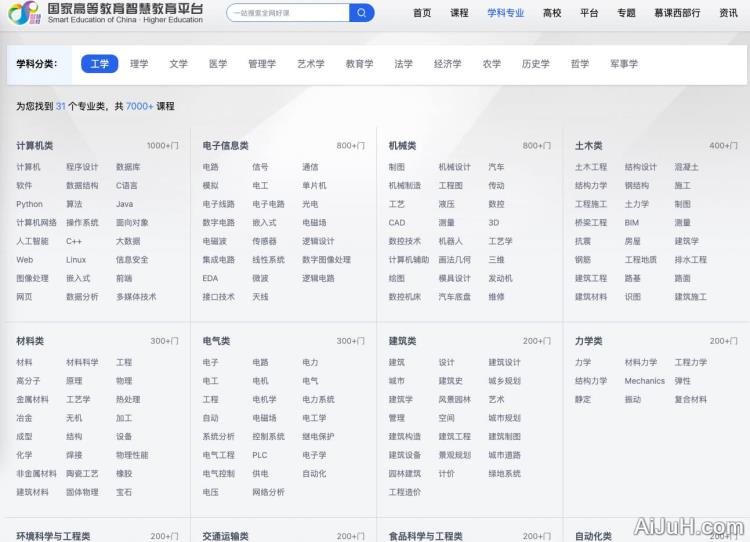Click the Java keyword link
Screen dimensions: 750x542
pos(124,204)
